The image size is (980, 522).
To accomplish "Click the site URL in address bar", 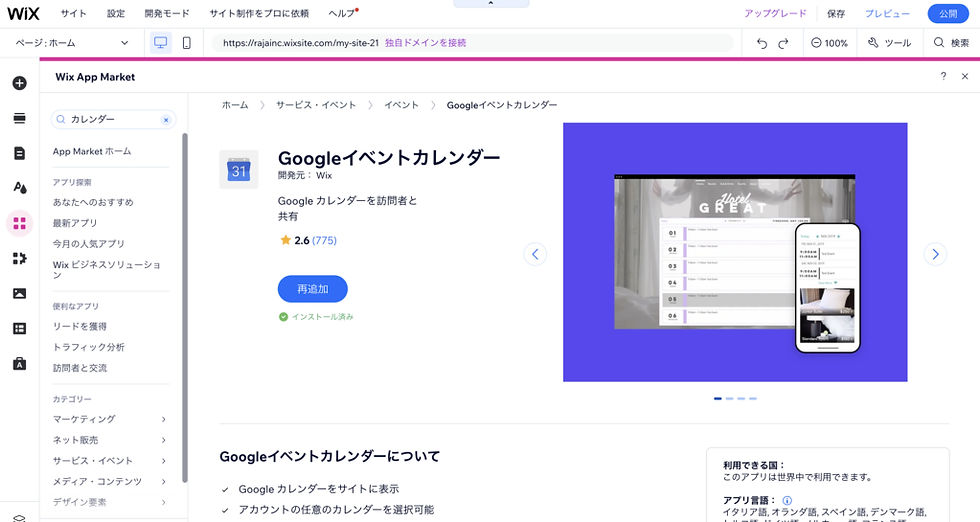I will pyautogui.click(x=301, y=43).
